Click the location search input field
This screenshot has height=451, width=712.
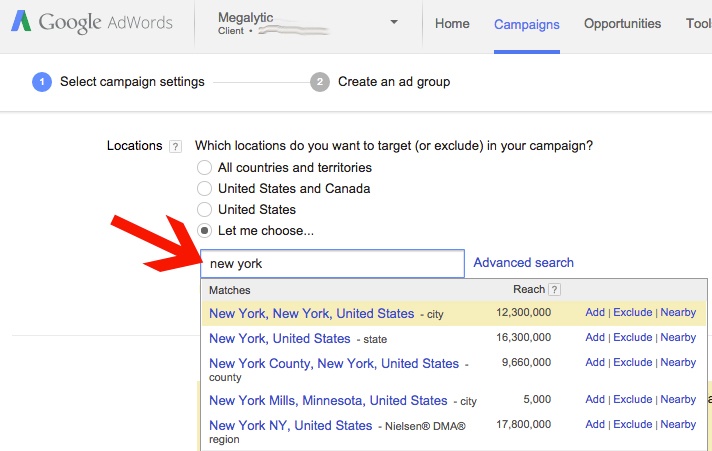pyautogui.click(x=332, y=264)
